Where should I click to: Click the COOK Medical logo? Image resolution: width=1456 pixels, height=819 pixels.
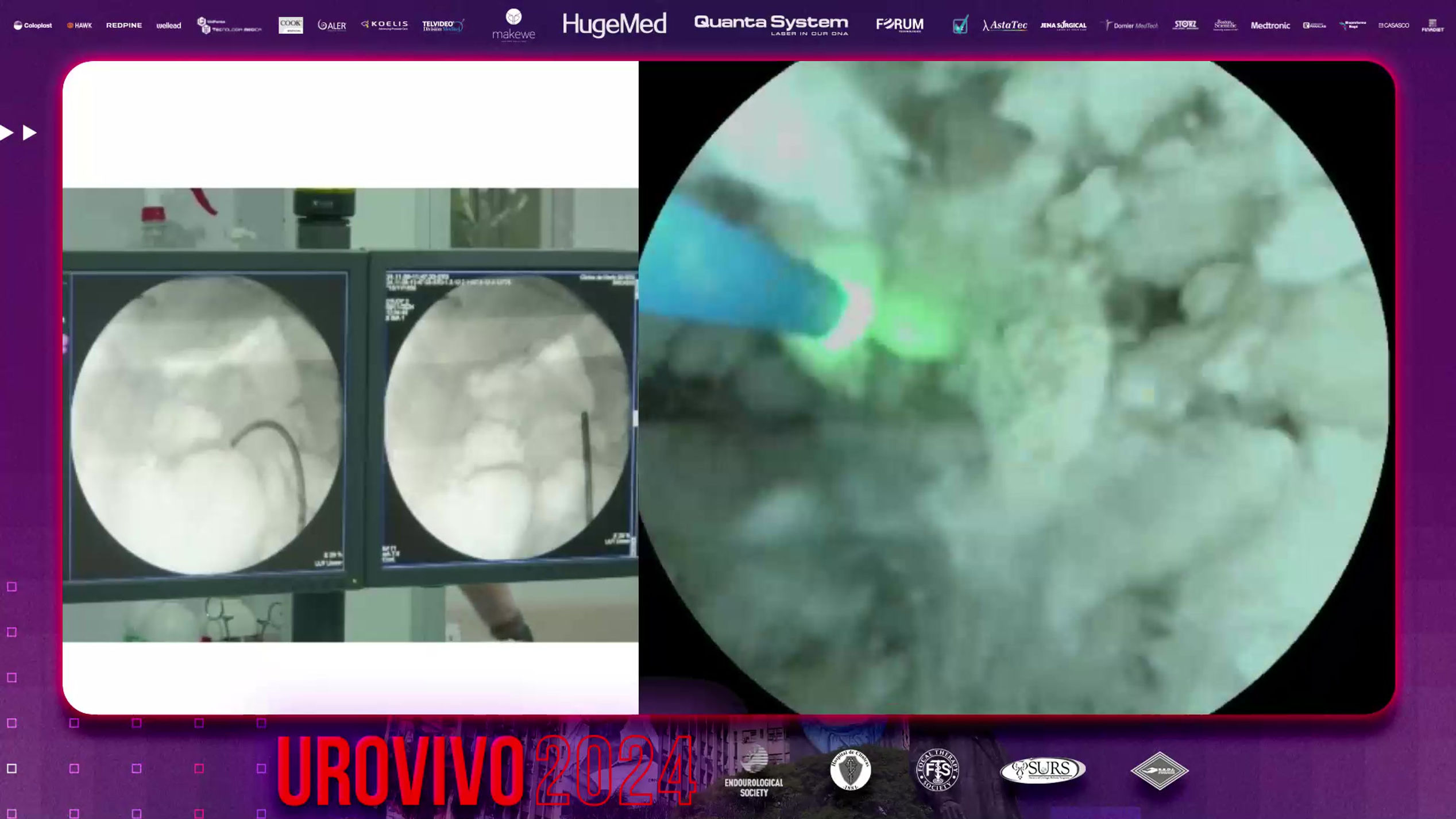coord(291,25)
